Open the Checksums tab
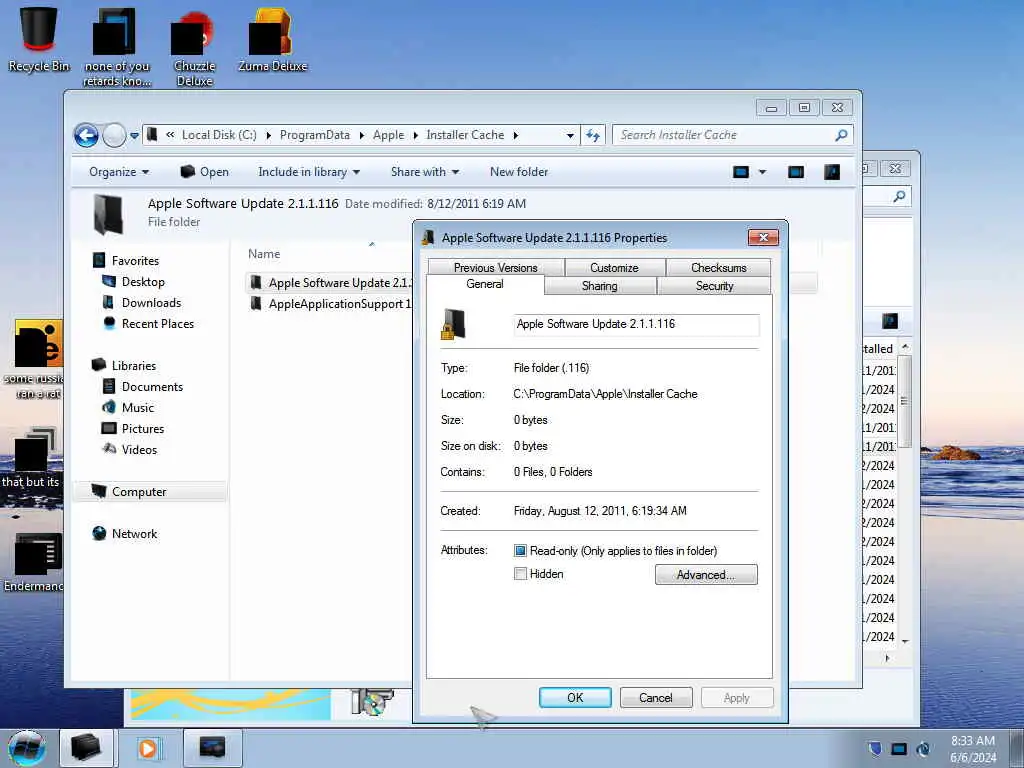The width and height of the screenshot is (1024, 768). (718, 268)
